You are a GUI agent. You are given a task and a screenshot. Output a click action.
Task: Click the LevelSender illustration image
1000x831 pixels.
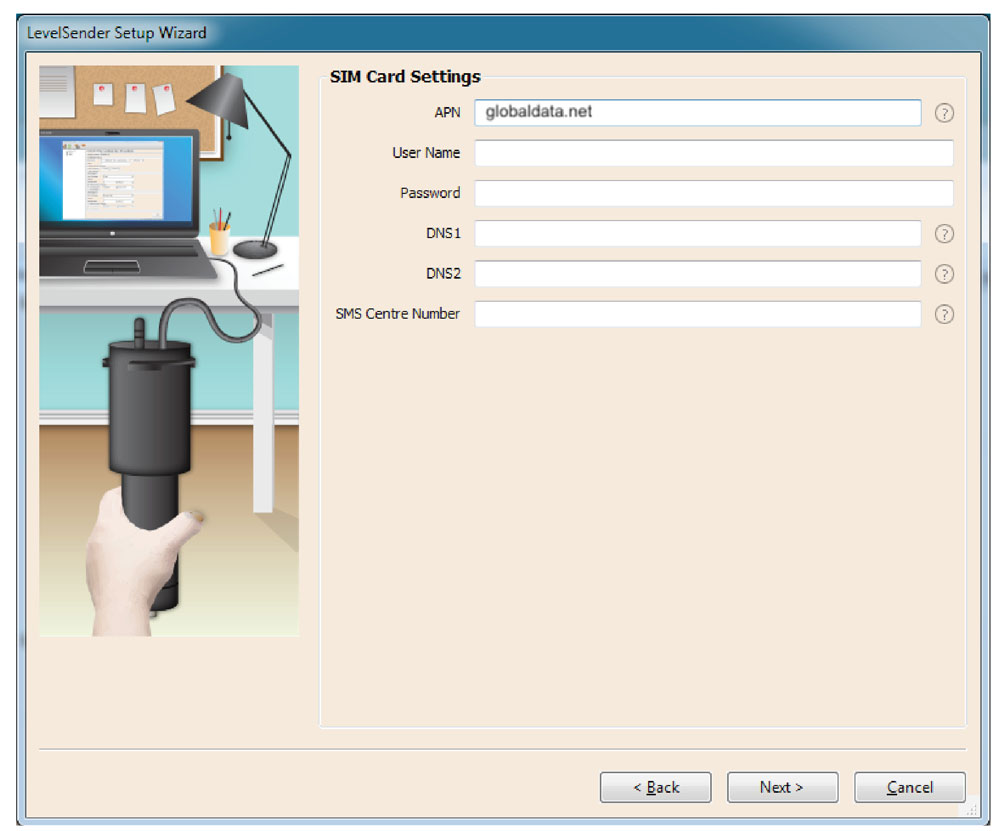[x=169, y=351]
